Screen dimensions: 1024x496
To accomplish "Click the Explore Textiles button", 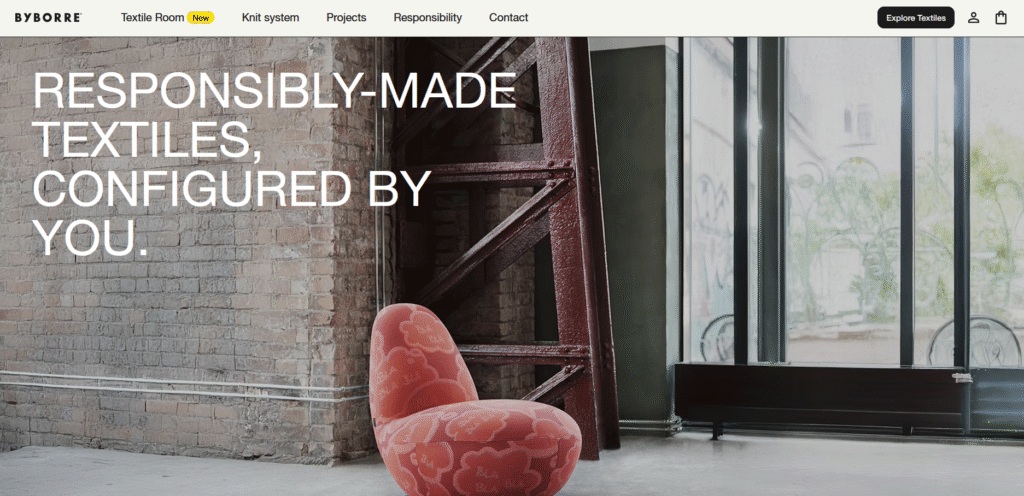I will [916, 18].
